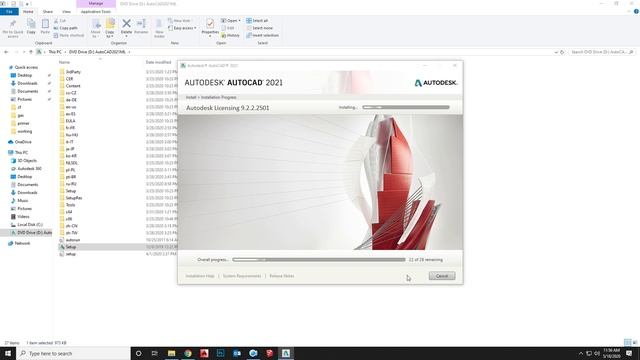This screenshot has width=640, height=360.
Task: Click the Up one level arrow
Action: [31, 52]
